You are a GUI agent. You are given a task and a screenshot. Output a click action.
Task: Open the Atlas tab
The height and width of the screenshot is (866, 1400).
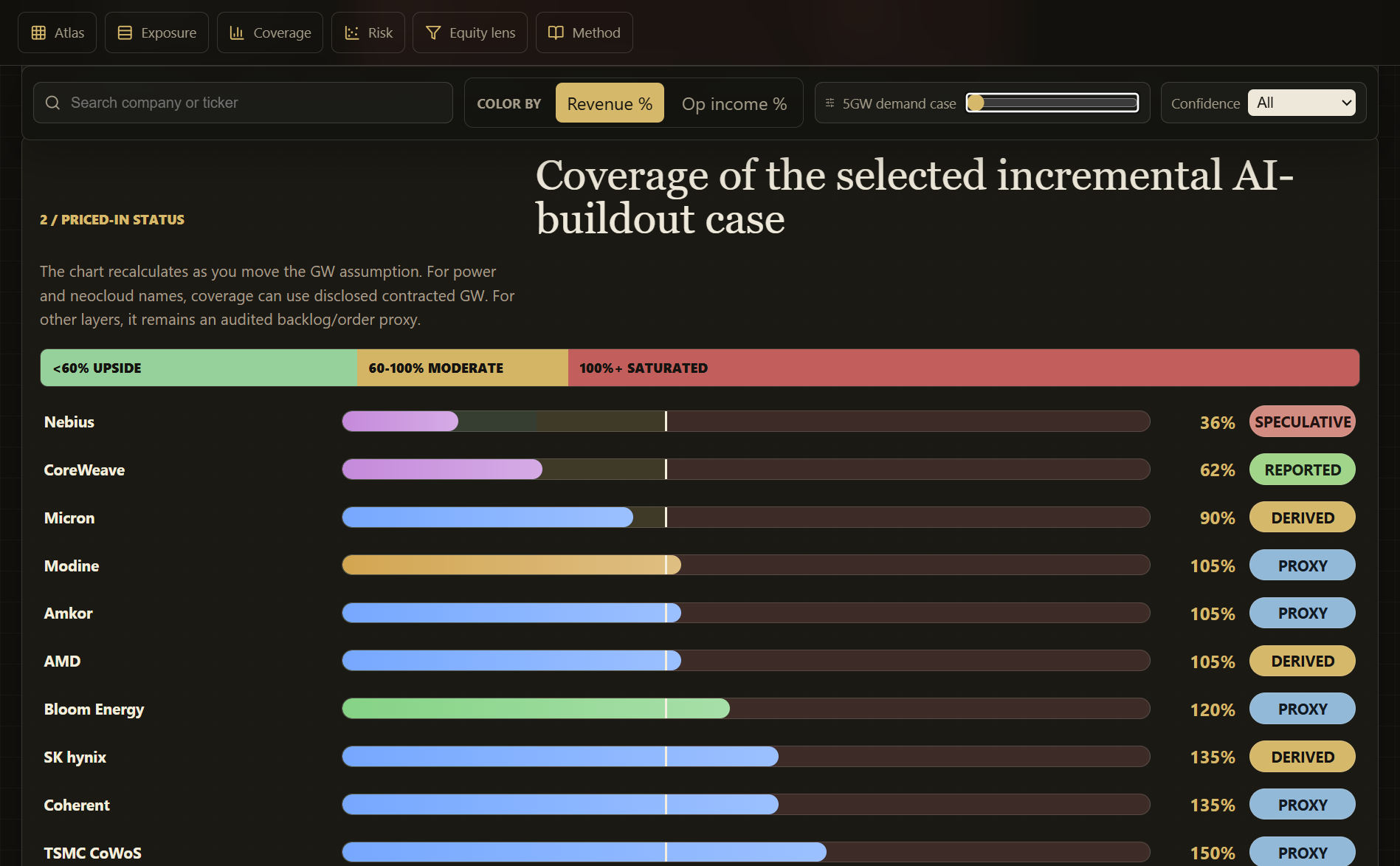[x=57, y=32]
